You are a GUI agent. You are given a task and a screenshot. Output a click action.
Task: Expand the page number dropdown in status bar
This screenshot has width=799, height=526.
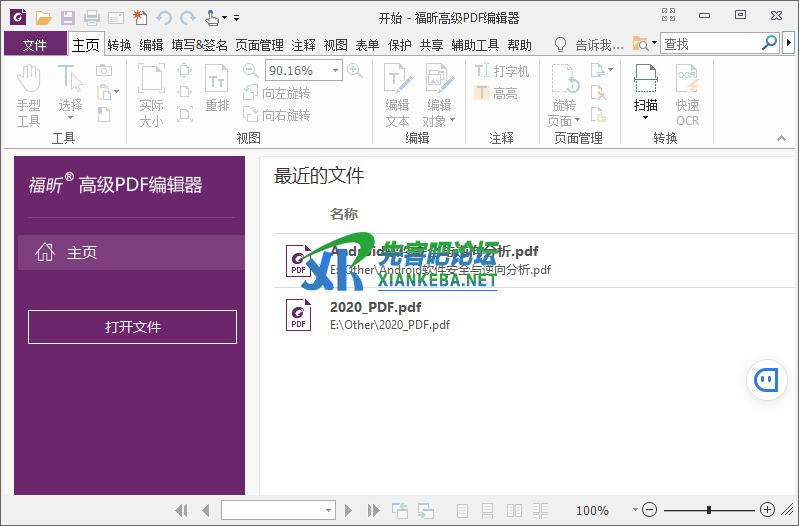(328, 510)
